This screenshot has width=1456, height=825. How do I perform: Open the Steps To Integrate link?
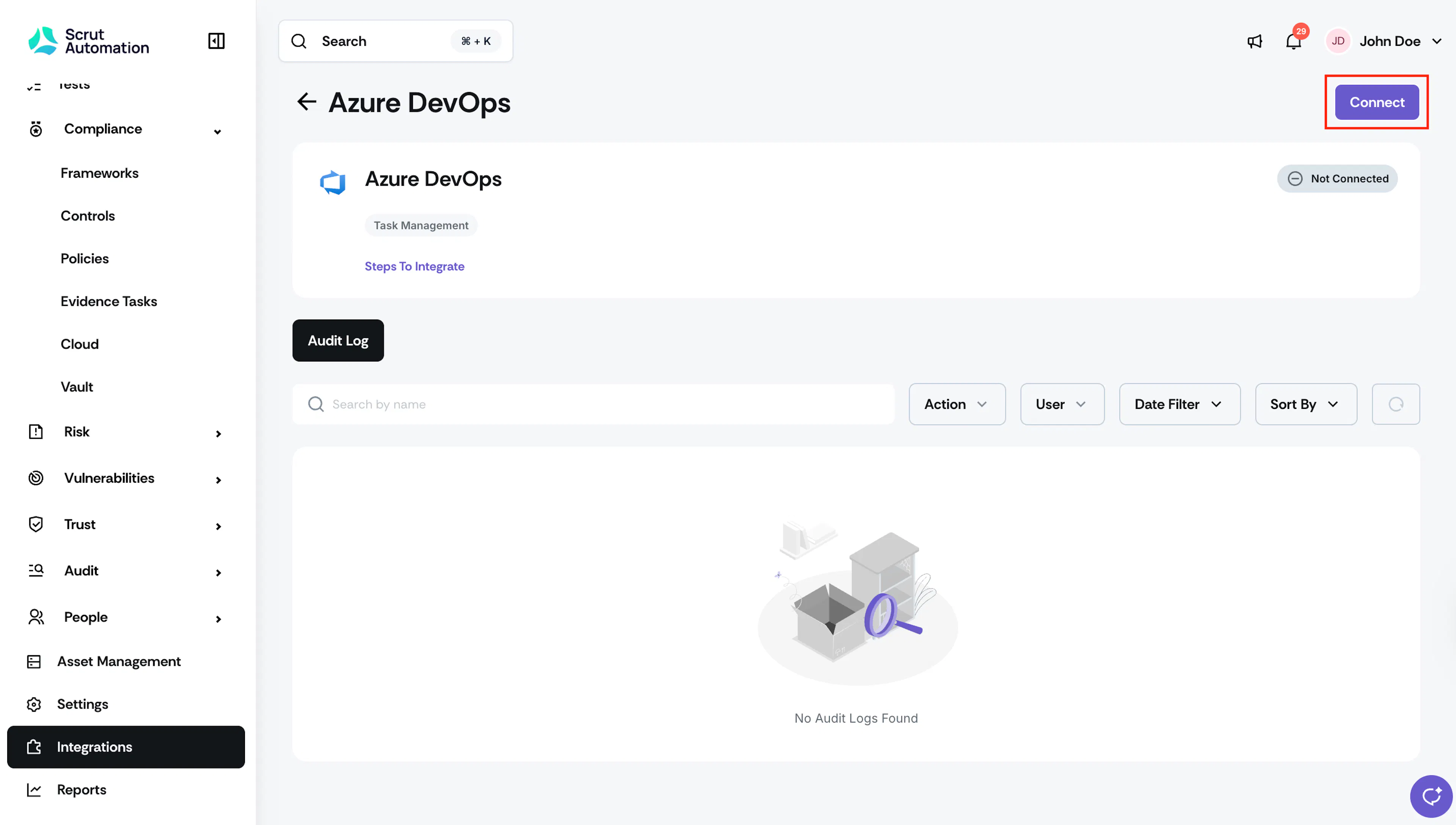(x=414, y=266)
